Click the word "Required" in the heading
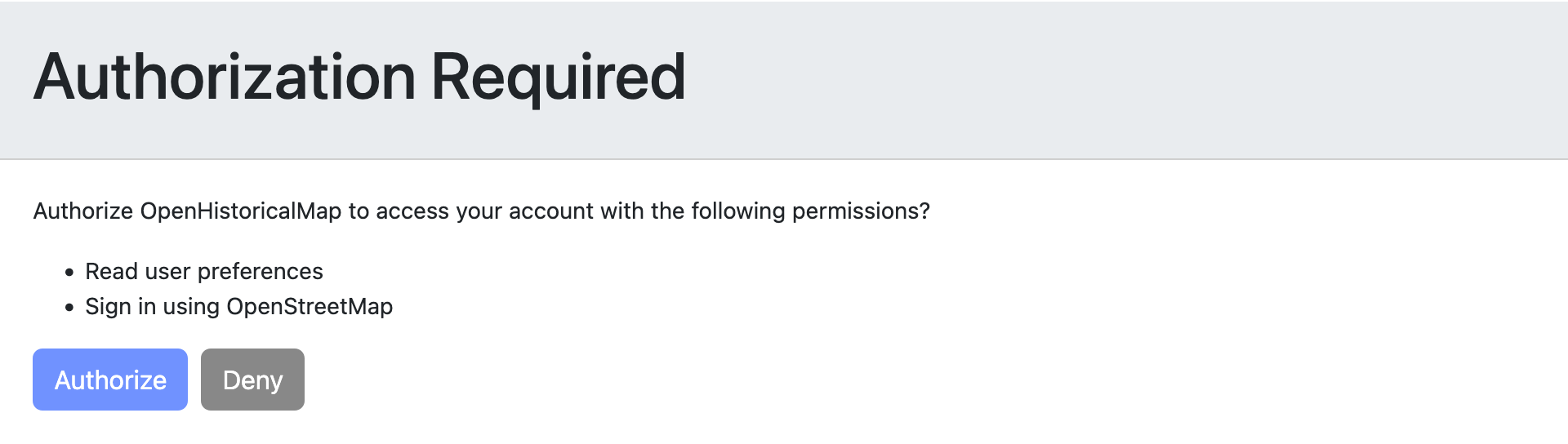Image resolution: width=1568 pixels, height=444 pixels. point(558,77)
